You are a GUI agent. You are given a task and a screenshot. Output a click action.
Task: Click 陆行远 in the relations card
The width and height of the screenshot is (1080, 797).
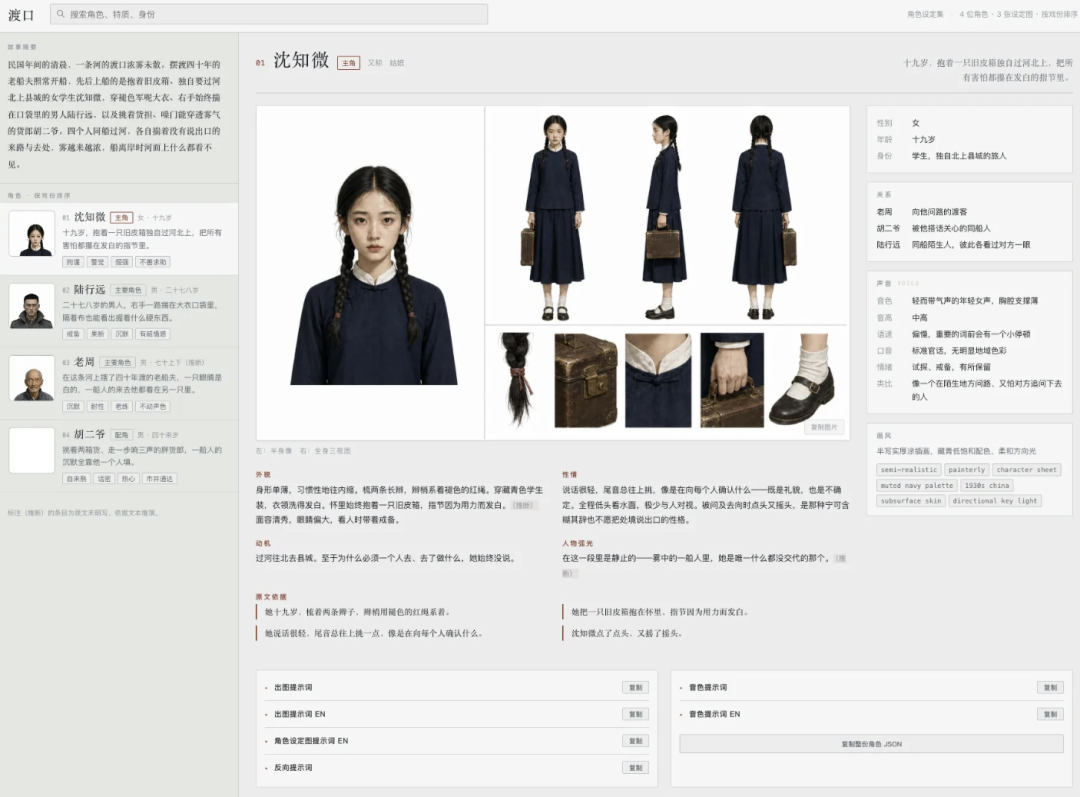tap(888, 245)
